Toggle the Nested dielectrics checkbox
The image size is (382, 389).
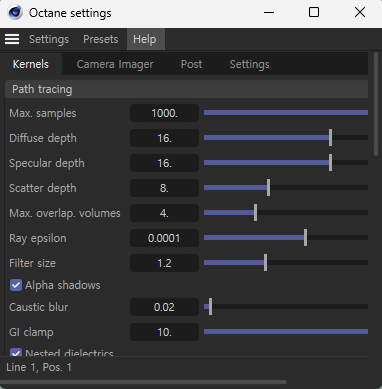(x=16, y=352)
